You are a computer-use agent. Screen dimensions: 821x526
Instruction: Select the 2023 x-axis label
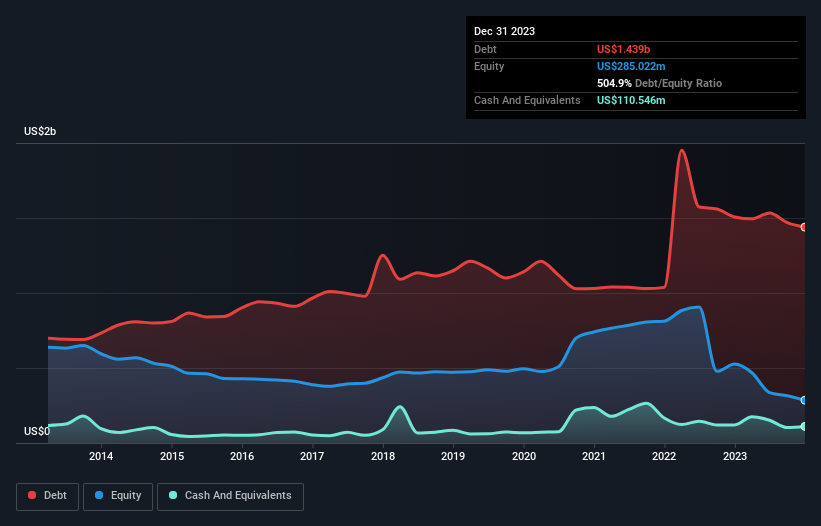pyautogui.click(x=735, y=456)
